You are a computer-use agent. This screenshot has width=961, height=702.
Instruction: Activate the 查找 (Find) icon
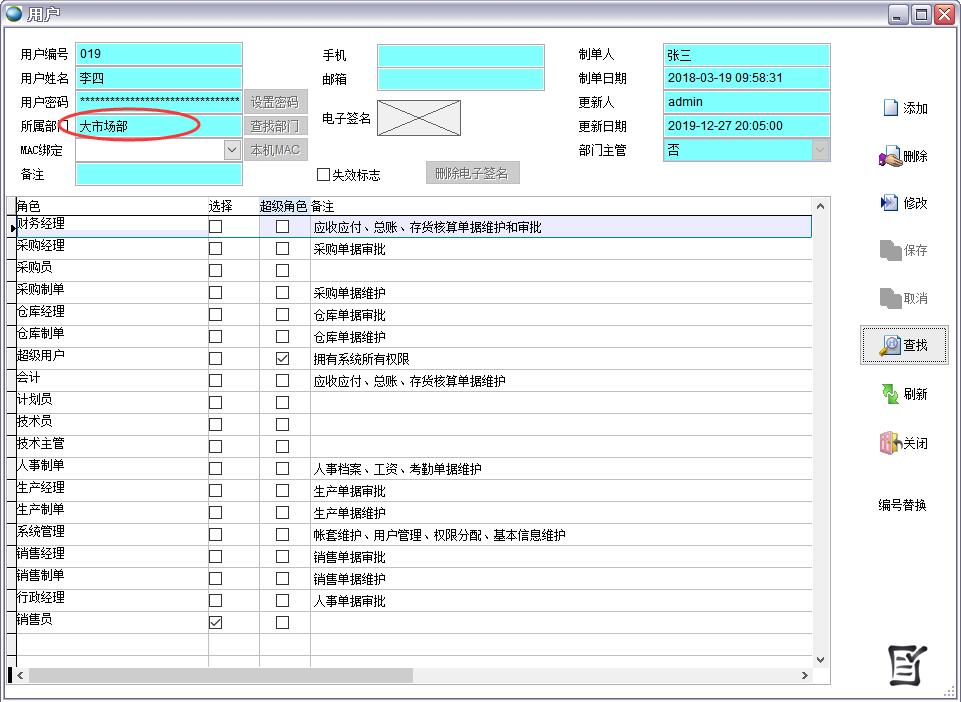pos(905,346)
